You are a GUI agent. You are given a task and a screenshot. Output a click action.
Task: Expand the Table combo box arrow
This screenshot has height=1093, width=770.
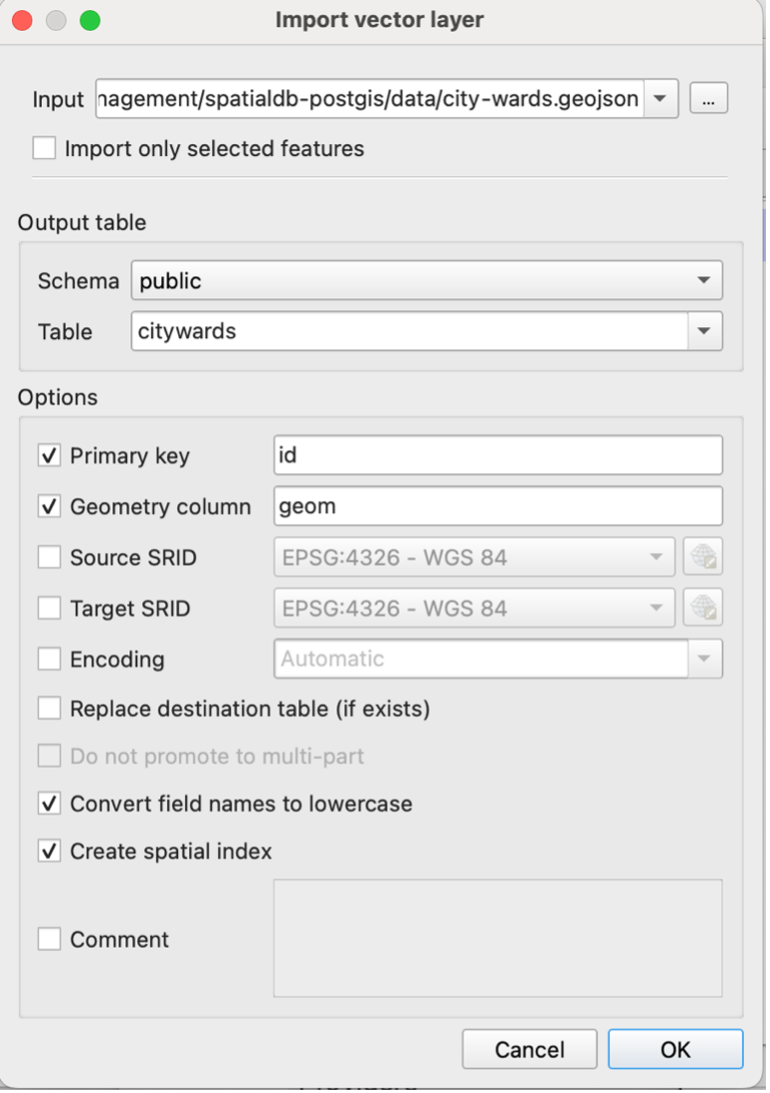pos(704,330)
